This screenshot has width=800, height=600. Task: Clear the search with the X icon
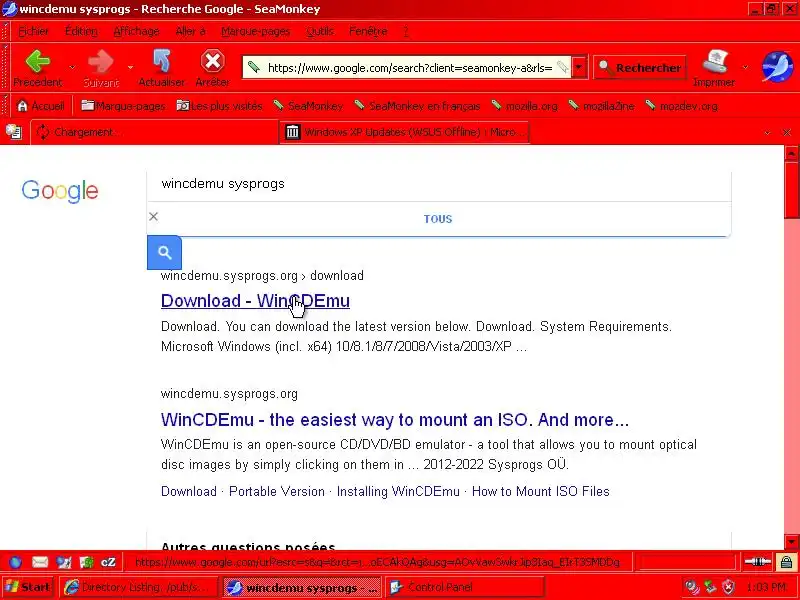(x=154, y=217)
